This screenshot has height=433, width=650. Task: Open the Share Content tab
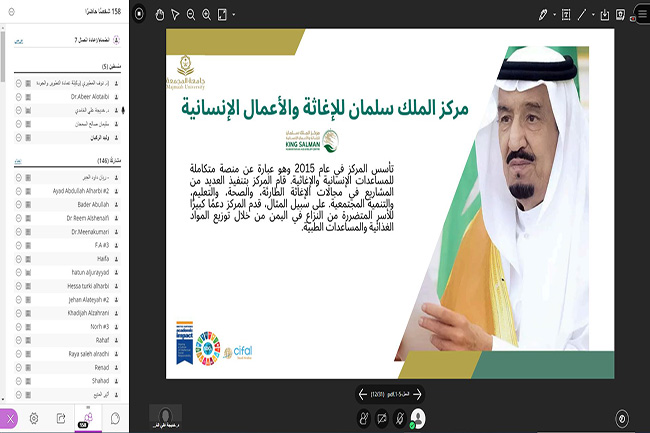61,418
